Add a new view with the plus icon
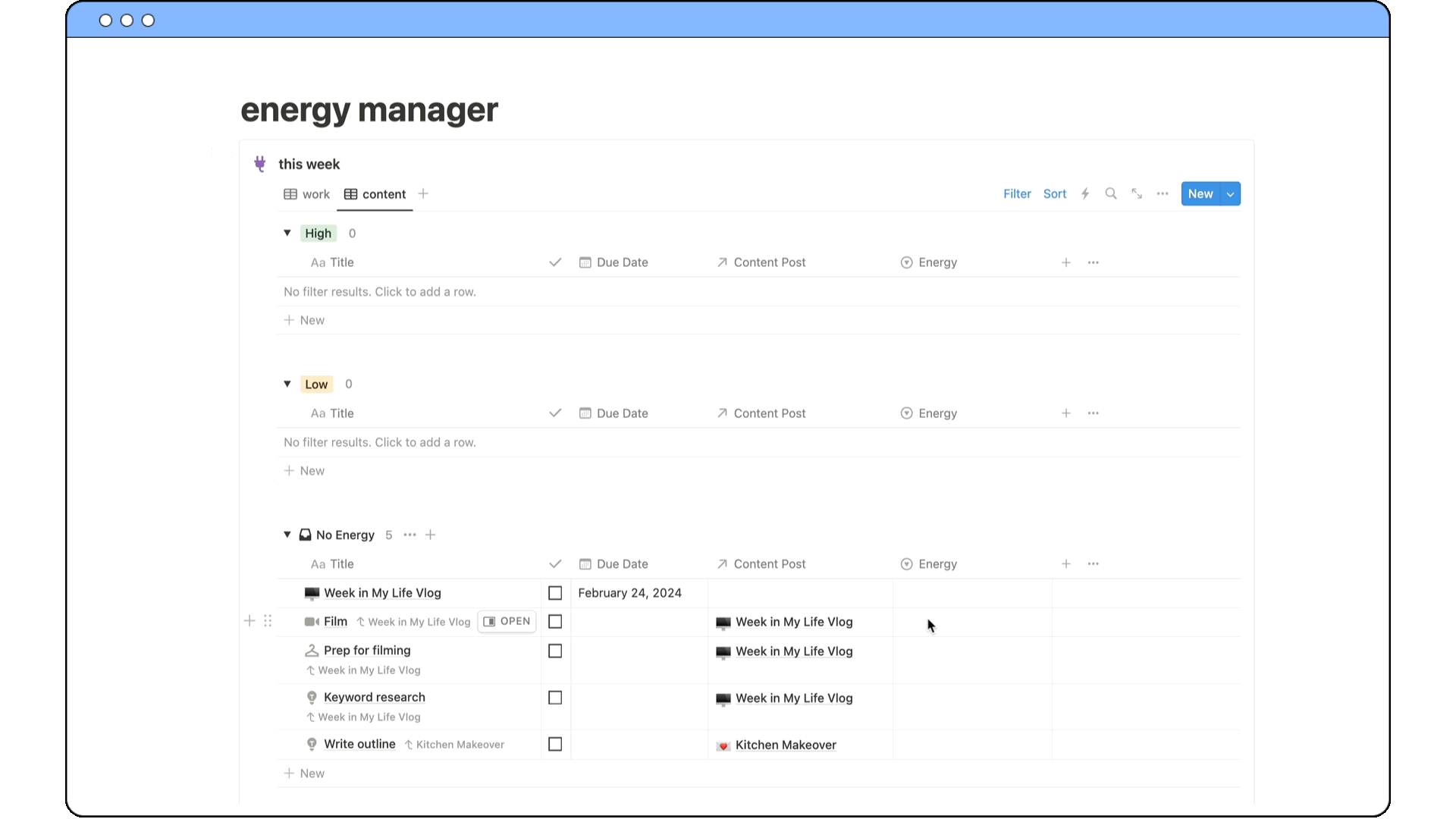Image resolution: width=1456 pixels, height=819 pixels. [x=423, y=194]
